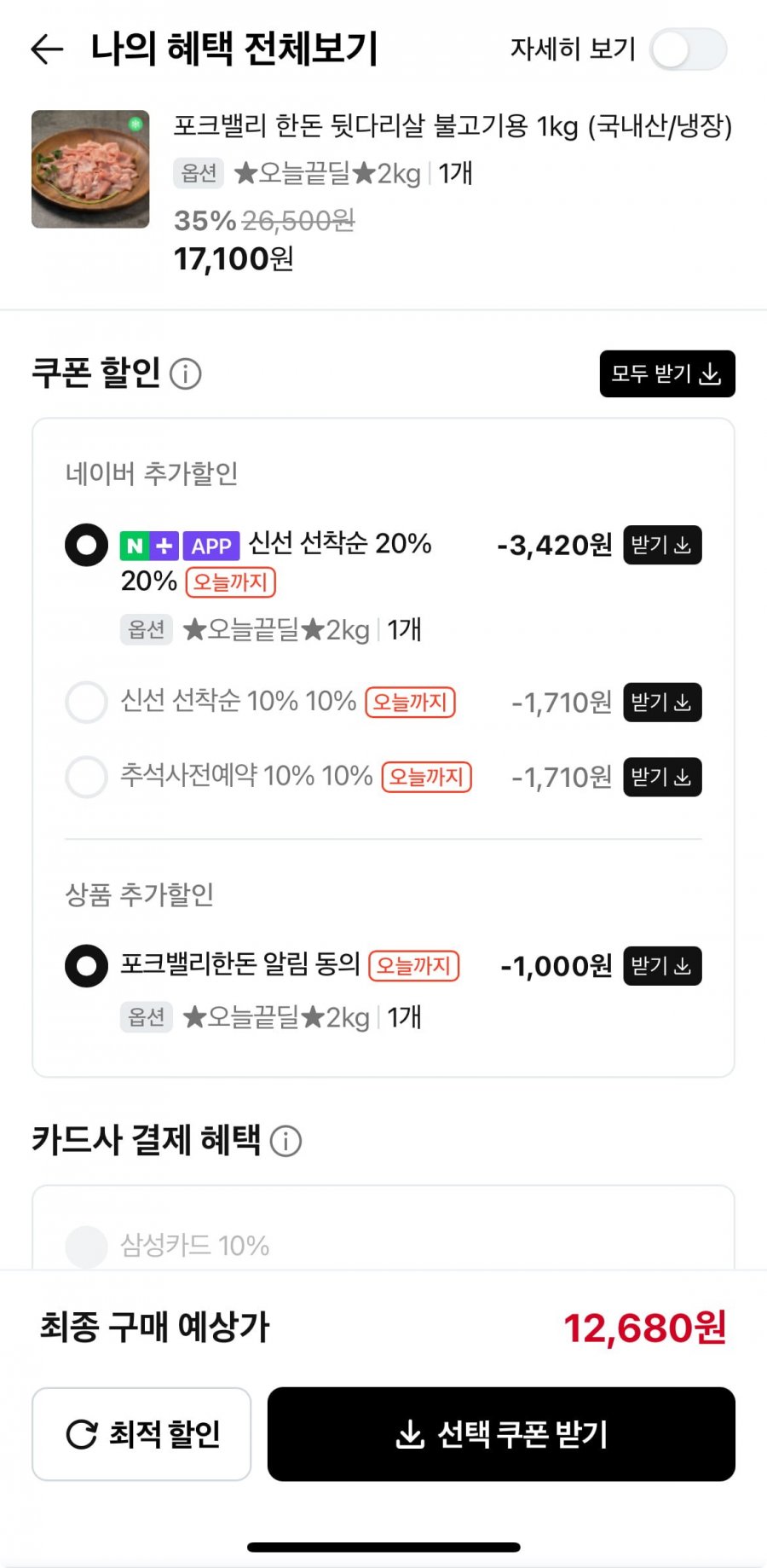The image size is (767, 1568).
Task: Download the 신선 선착순 10% coupon
Action: 662,703
